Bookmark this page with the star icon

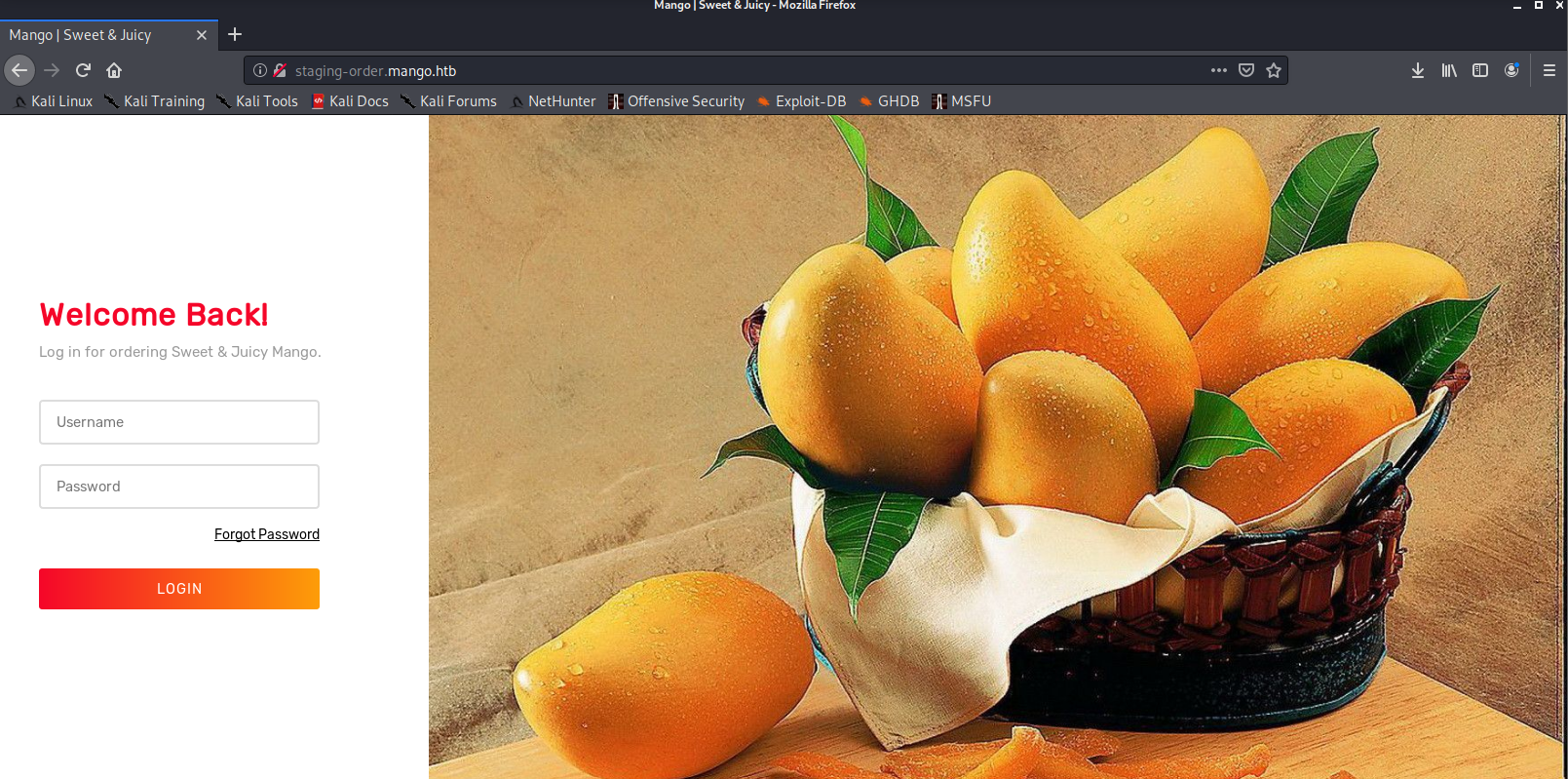click(x=1273, y=70)
